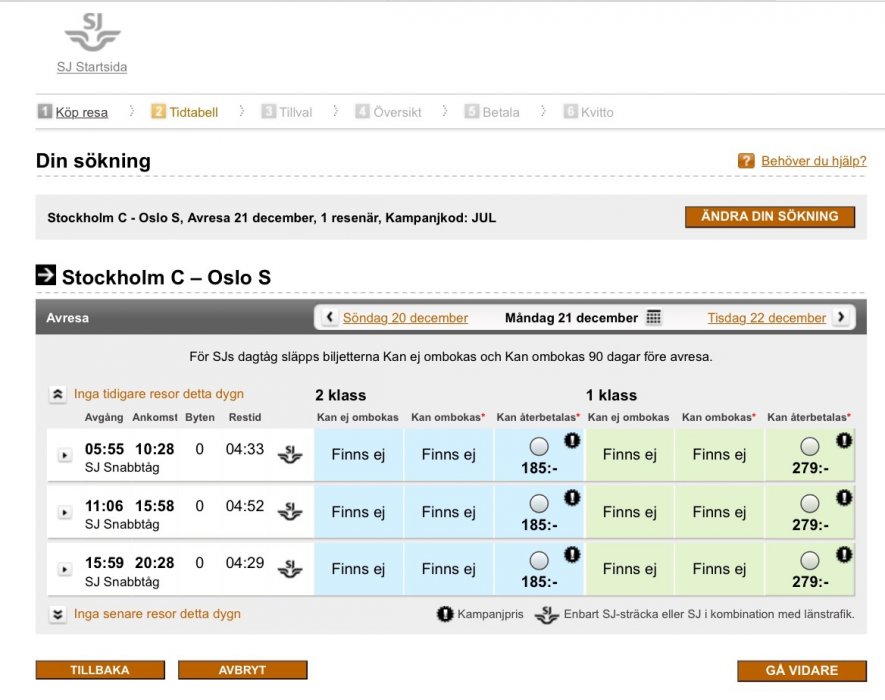Click the SJ train logo for 11:06 departure
Screen dimensions: 885x700
(289, 512)
